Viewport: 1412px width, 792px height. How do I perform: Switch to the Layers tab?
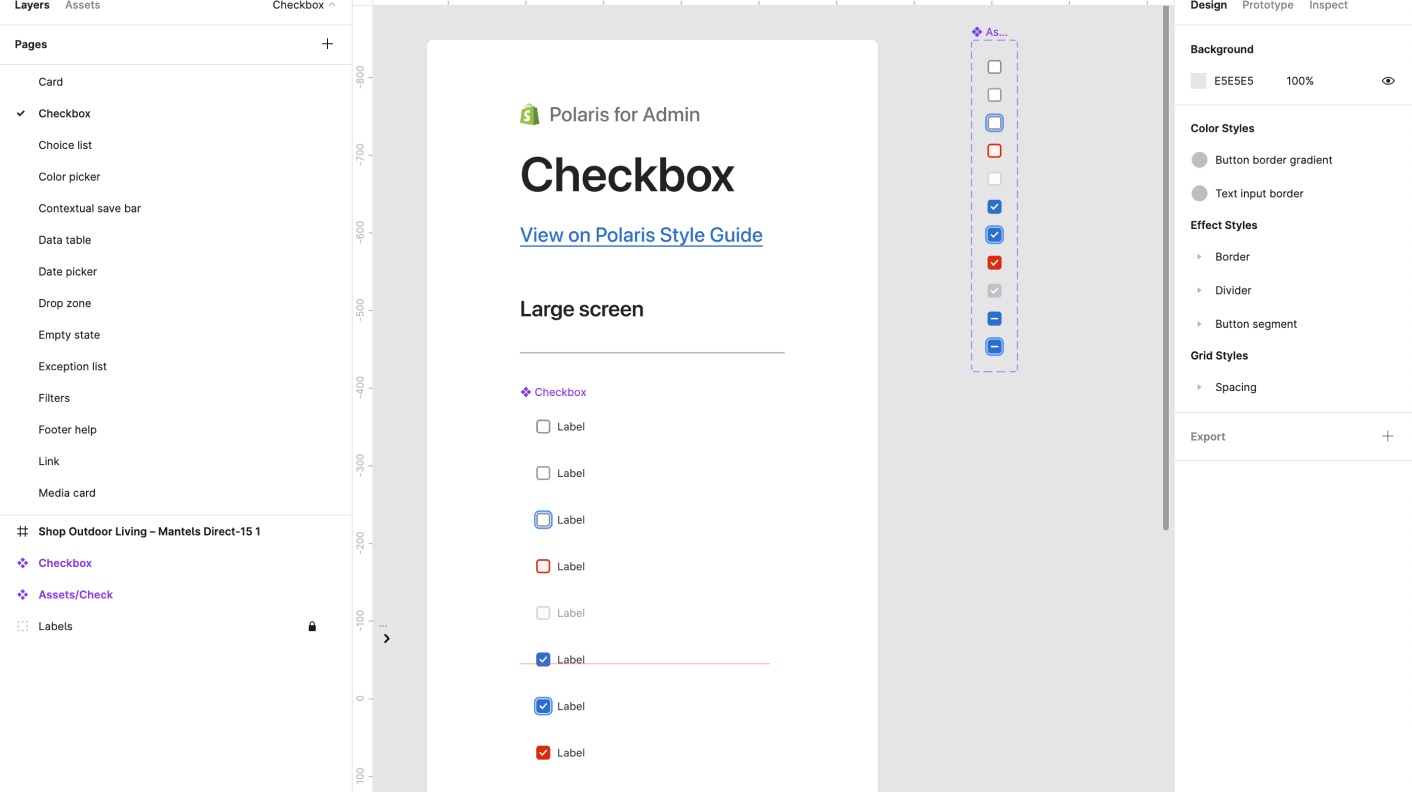point(32,6)
